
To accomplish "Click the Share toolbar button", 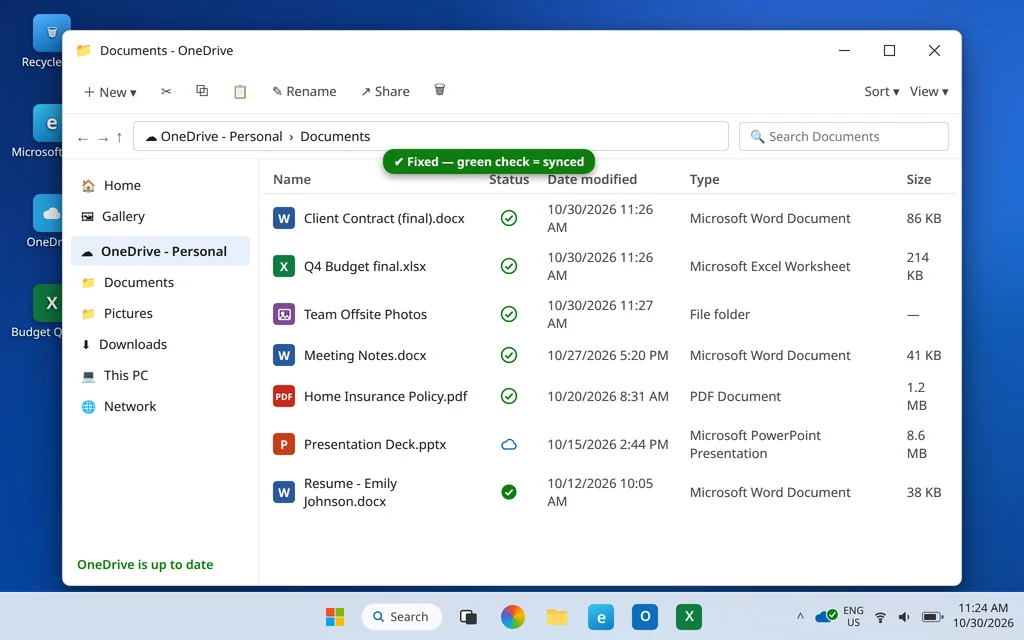I will tap(385, 91).
